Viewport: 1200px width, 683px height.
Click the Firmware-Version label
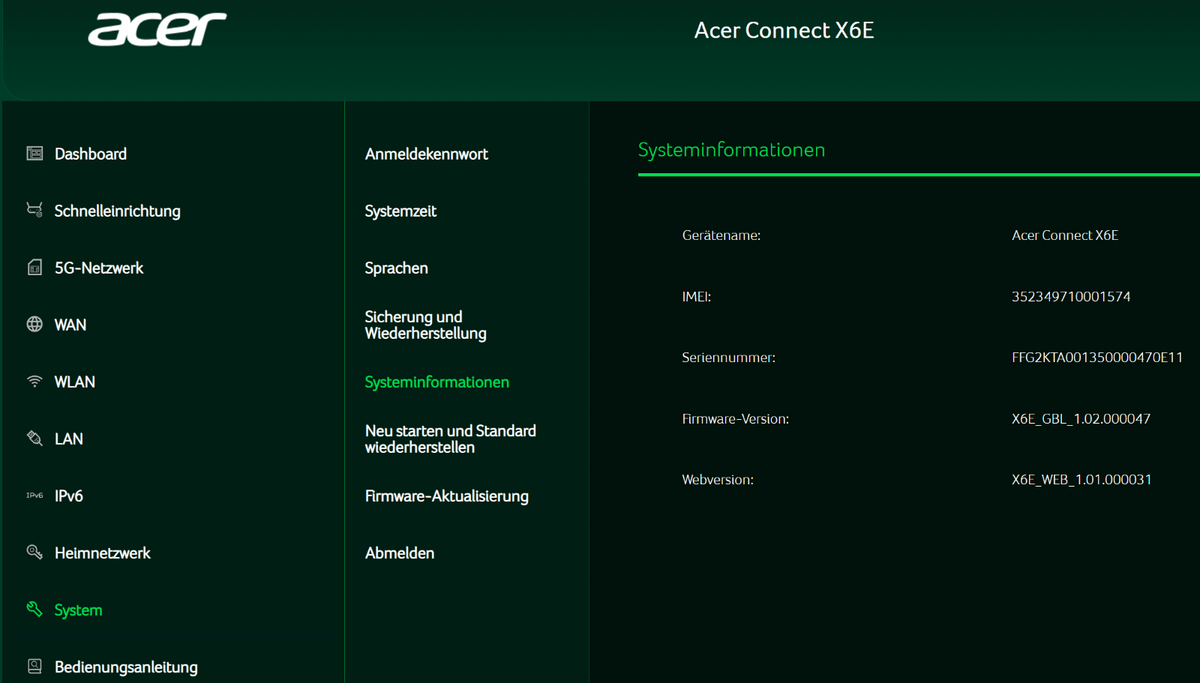(x=736, y=419)
